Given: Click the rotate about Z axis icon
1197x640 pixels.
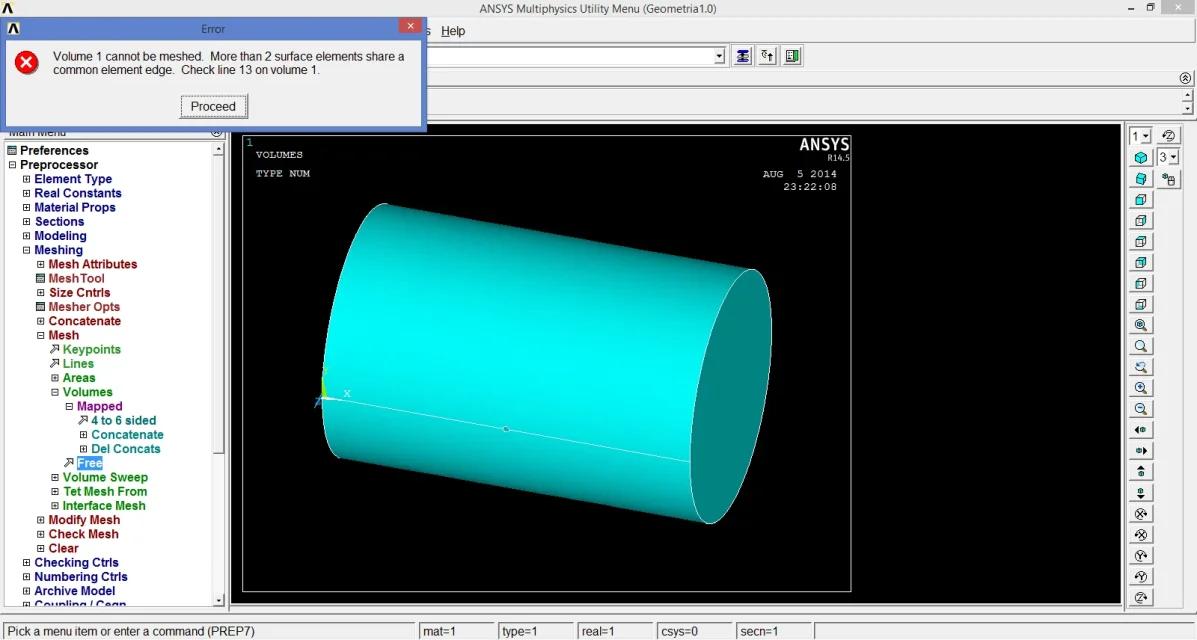Looking at the screenshot, I should (1141, 597).
